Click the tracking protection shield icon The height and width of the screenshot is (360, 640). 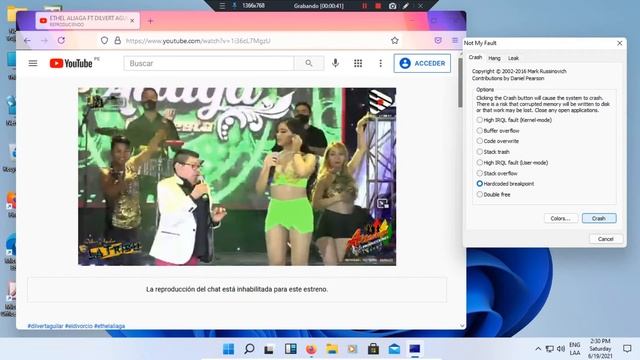pos(104,40)
